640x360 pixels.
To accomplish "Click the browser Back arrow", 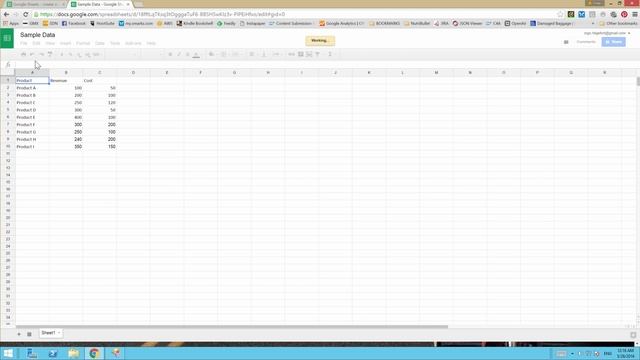I will [6, 14].
